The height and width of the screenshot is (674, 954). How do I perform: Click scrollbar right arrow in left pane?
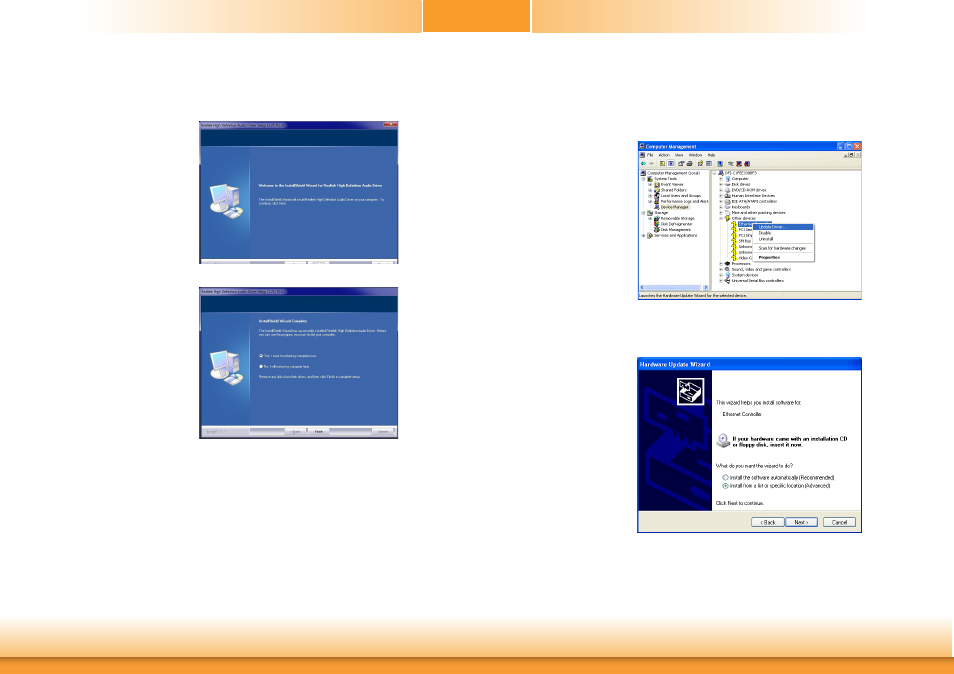[x=706, y=287]
